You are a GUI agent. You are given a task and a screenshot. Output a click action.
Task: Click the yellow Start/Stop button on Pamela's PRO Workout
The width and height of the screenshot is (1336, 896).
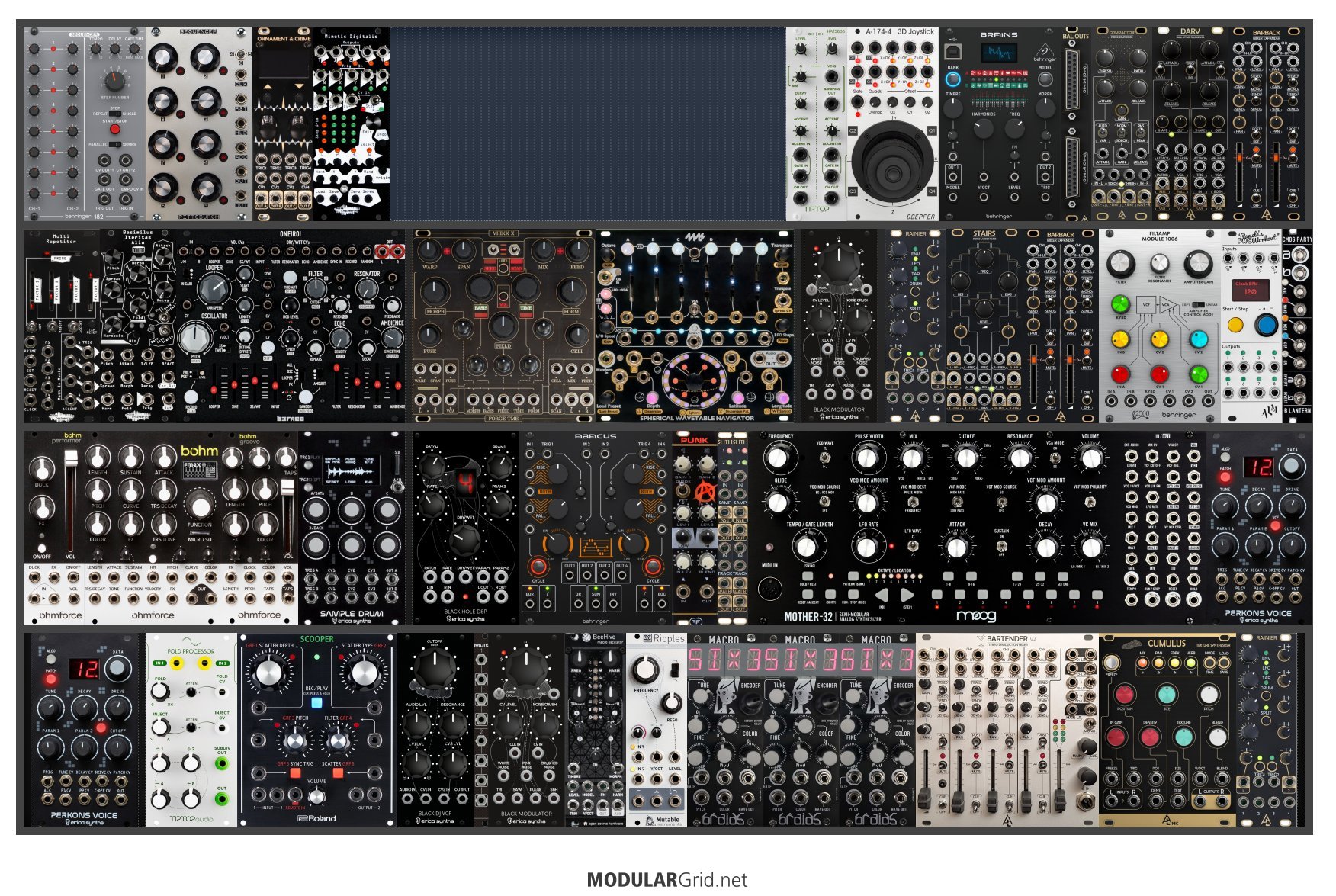(x=1235, y=325)
